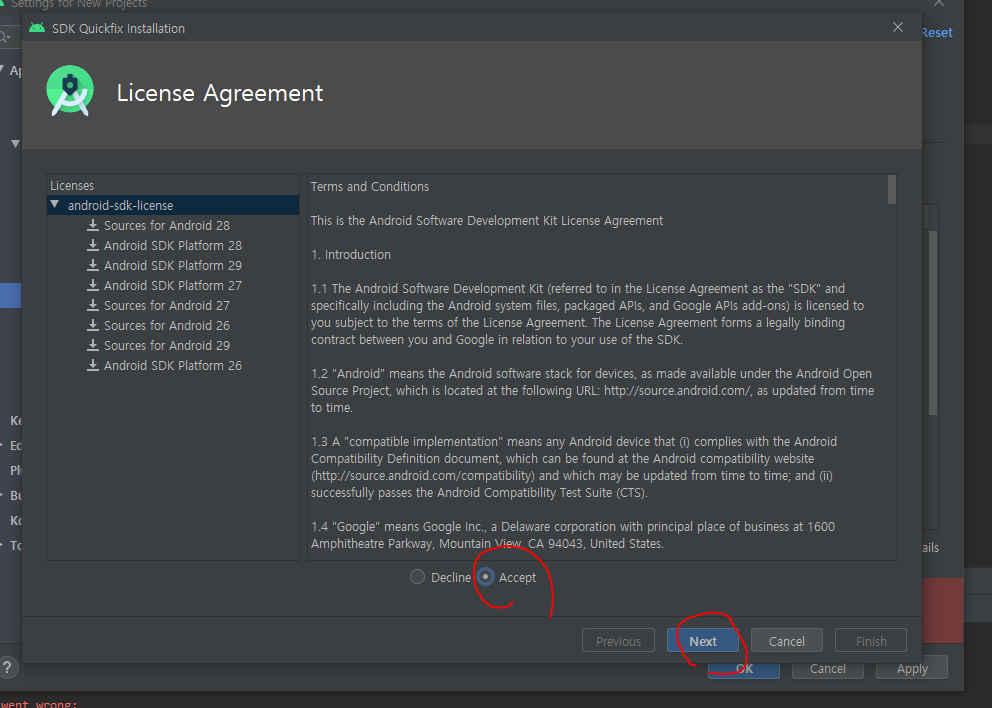Click Reset link in Settings window
The height and width of the screenshot is (708, 992).
tap(937, 32)
